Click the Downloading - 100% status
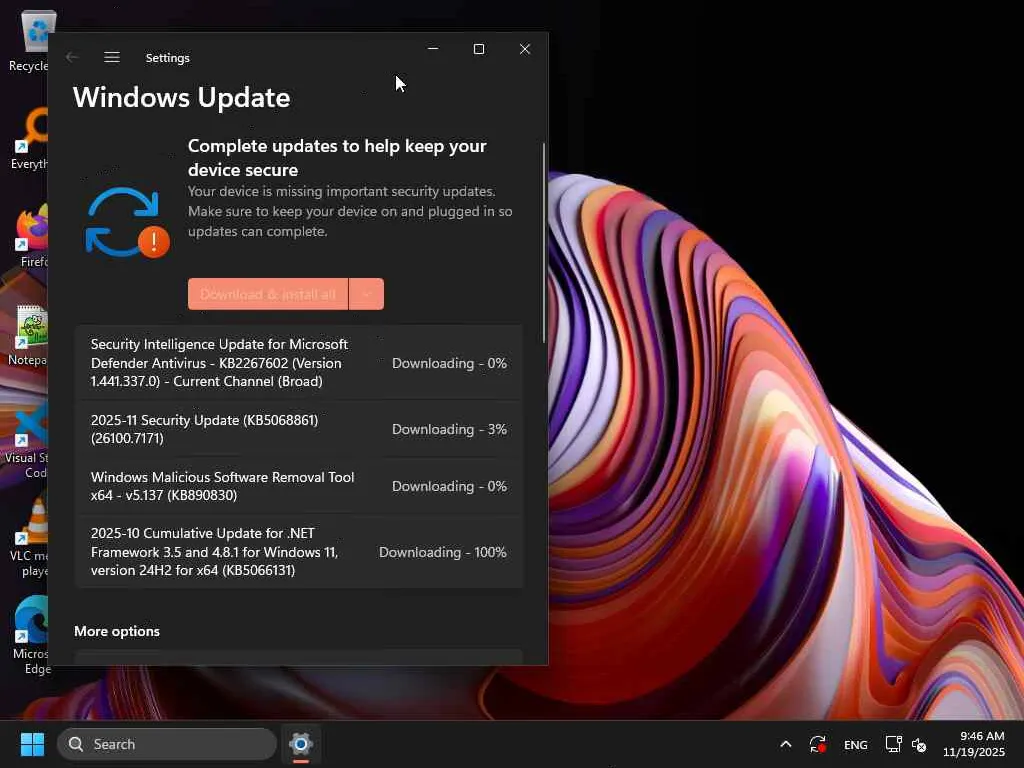The image size is (1024, 768). [443, 552]
